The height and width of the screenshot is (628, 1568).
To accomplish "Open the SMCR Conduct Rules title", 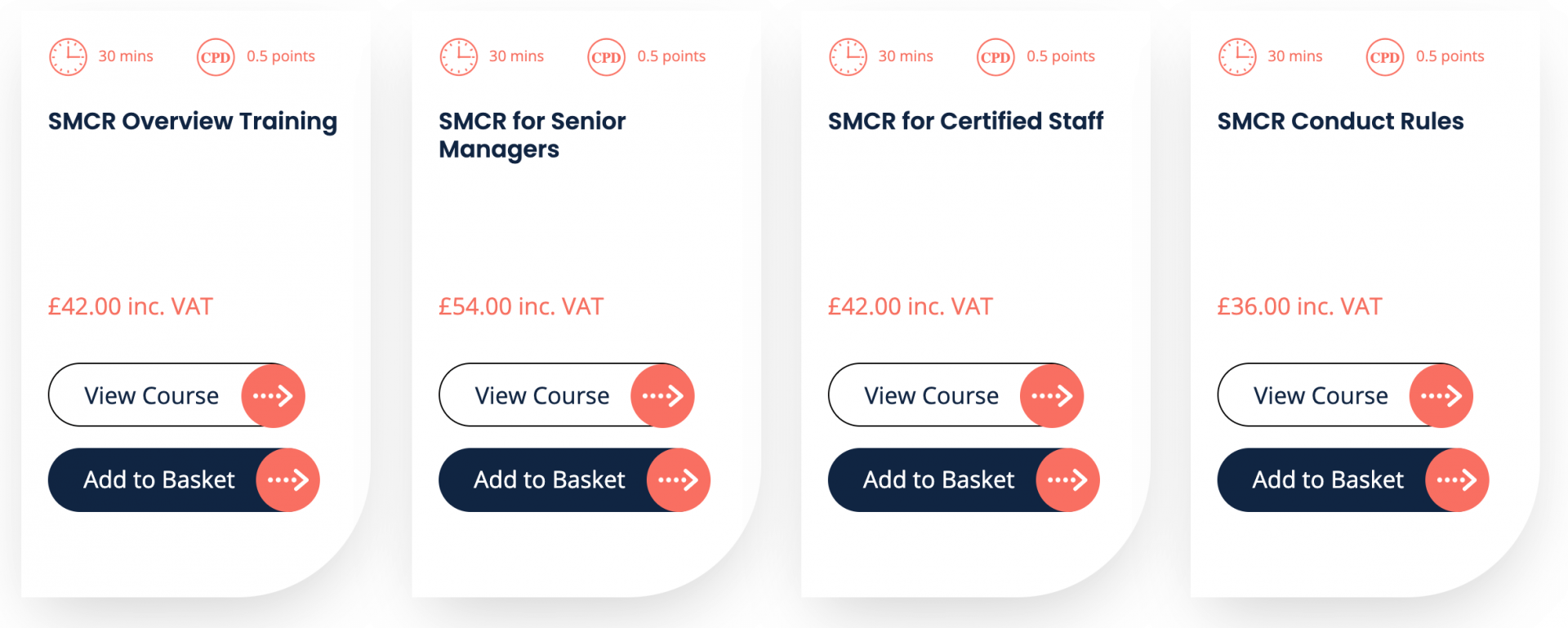I will (x=1340, y=121).
